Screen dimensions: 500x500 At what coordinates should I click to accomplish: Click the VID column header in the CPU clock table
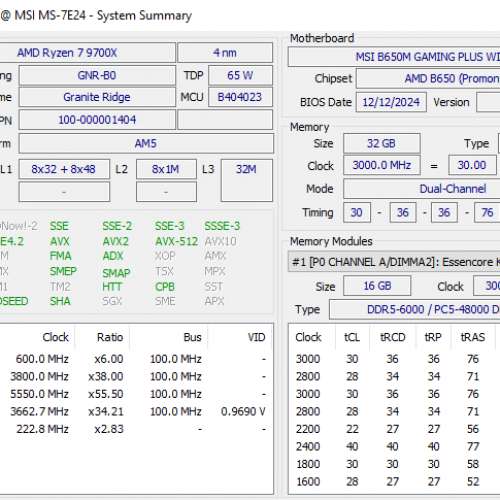pyautogui.click(x=256, y=337)
